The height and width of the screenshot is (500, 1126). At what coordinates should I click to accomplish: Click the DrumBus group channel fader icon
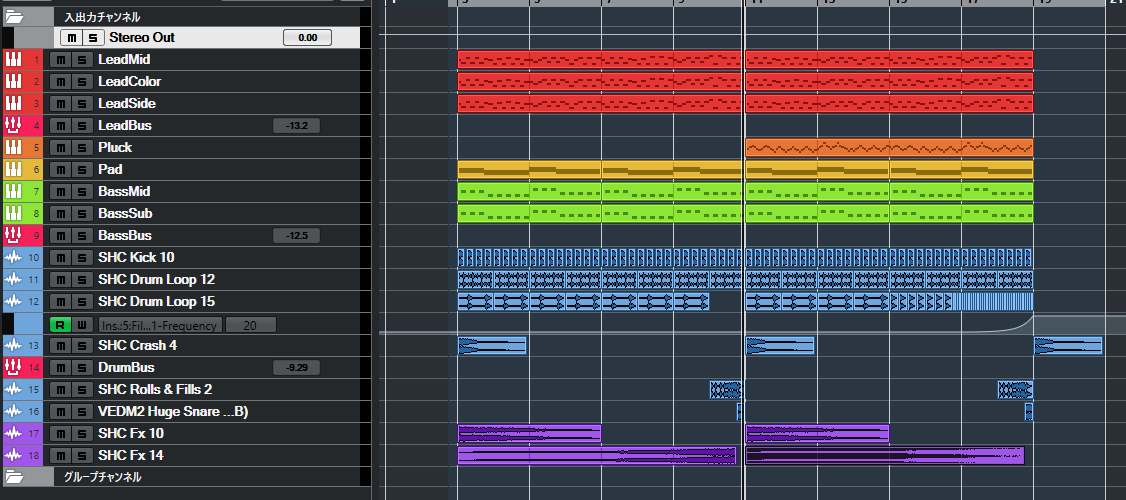pyautogui.click(x=13, y=367)
